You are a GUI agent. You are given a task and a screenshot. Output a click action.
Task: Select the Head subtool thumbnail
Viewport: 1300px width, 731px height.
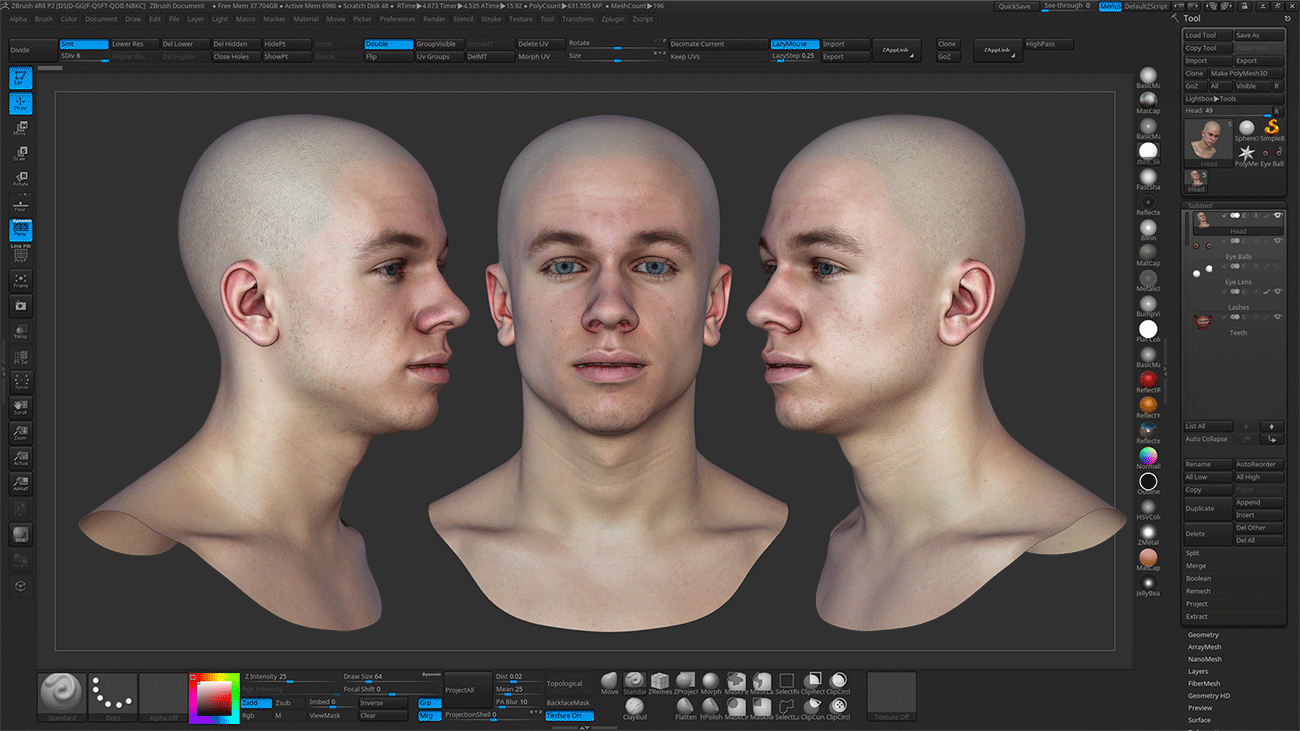(x=1203, y=220)
